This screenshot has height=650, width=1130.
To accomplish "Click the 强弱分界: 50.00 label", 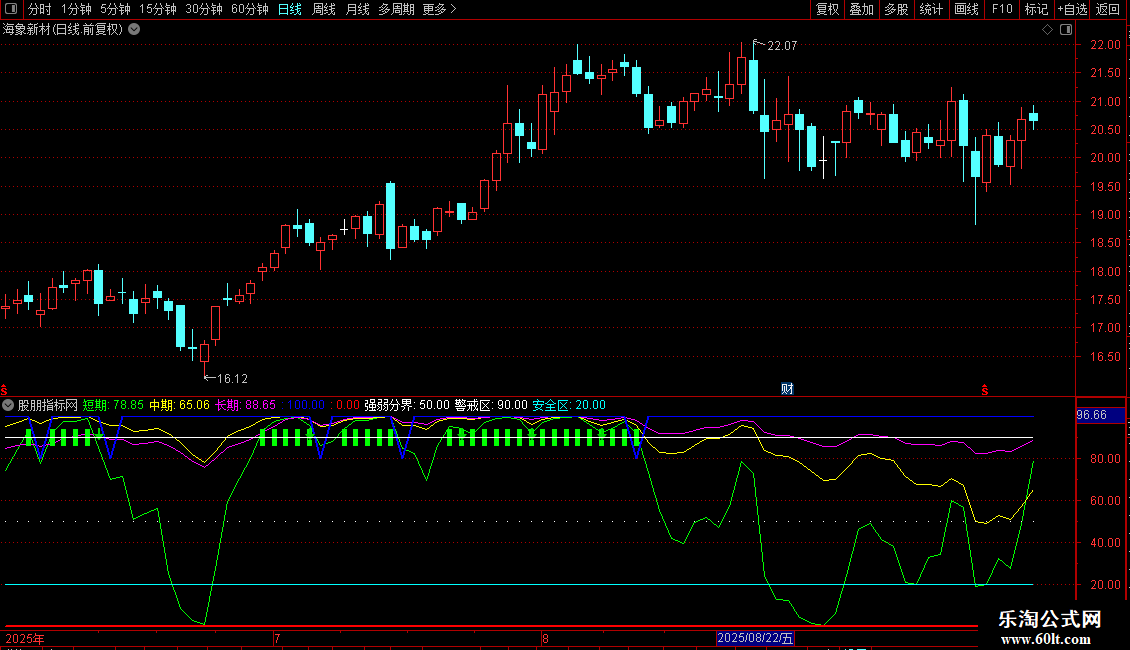I will tap(406, 405).
